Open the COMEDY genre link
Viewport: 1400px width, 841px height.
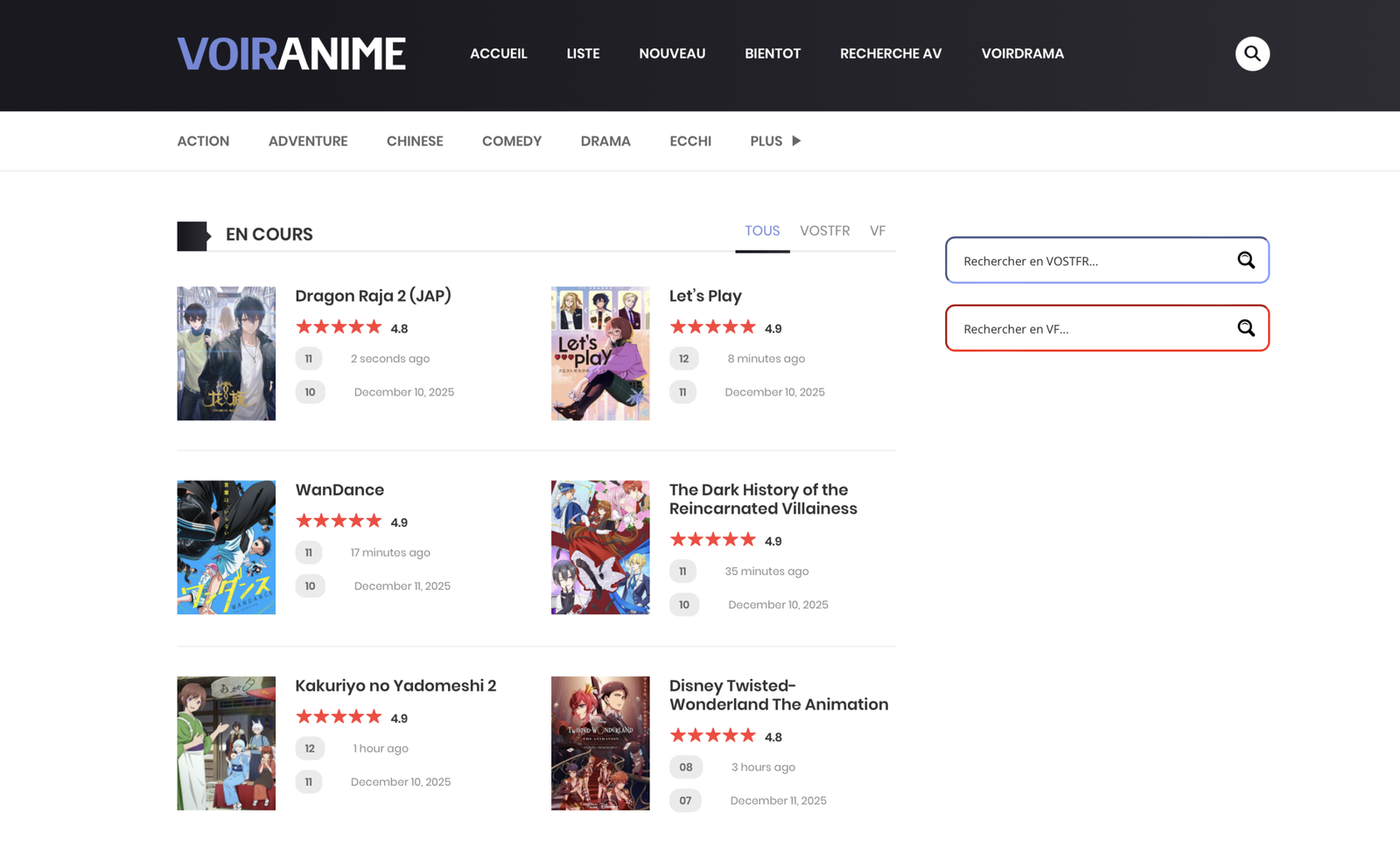point(511,141)
